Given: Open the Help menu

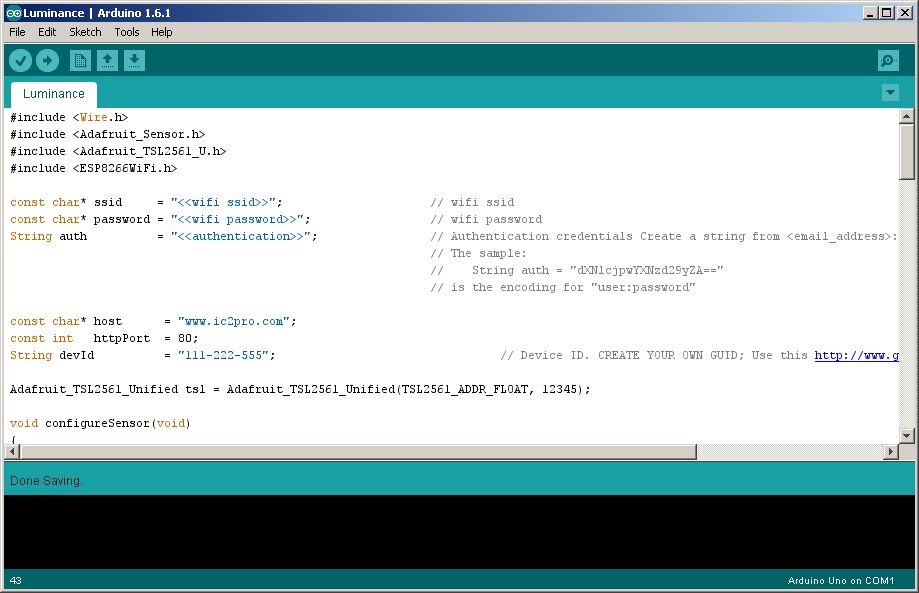Looking at the screenshot, I should pyautogui.click(x=161, y=31).
